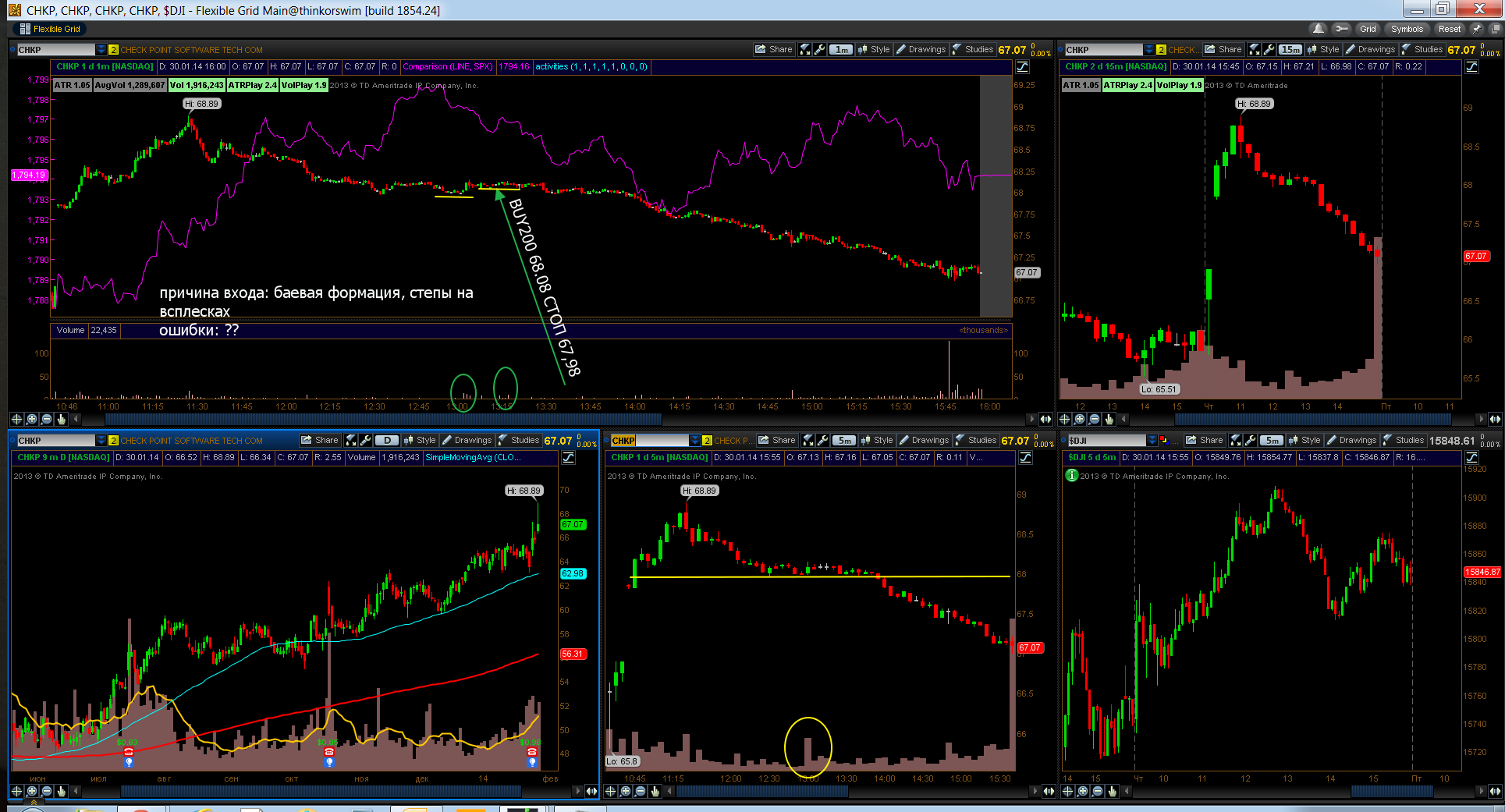
Task: Click the expand-width icon under the daily chart
Action: tap(591, 791)
